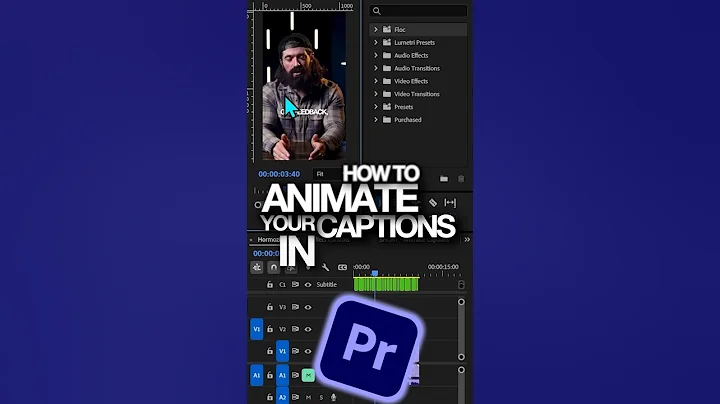
Task: Click the bottom handle of video tracks scrollbar
Action: pyautogui.click(x=461, y=357)
